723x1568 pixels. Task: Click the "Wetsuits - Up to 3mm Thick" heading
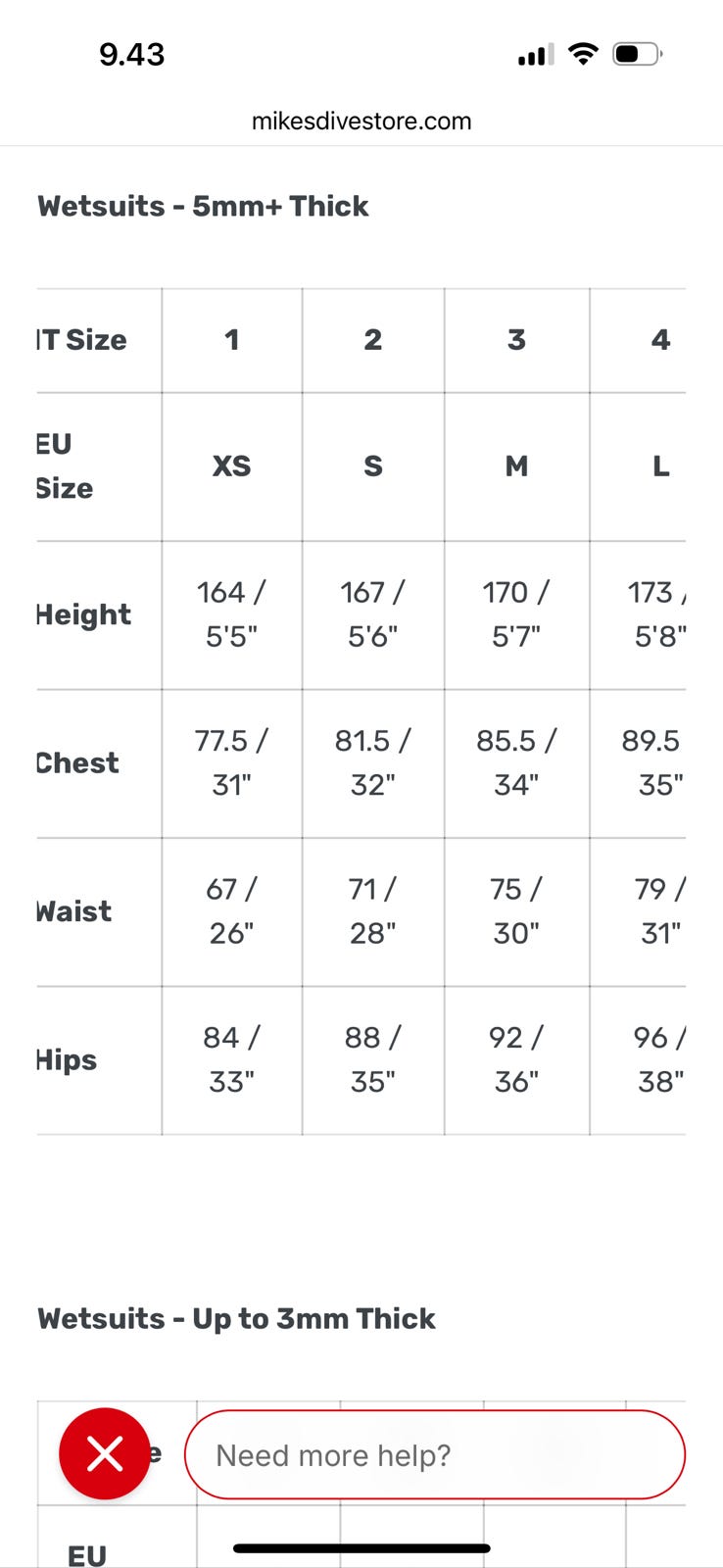click(x=236, y=1318)
